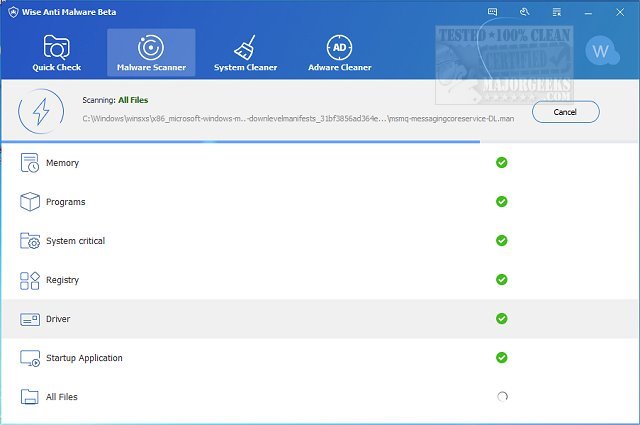The width and height of the screenshot is (640, 425).
Task: Select the Startup Application row label
Action: tap(84, 358)
